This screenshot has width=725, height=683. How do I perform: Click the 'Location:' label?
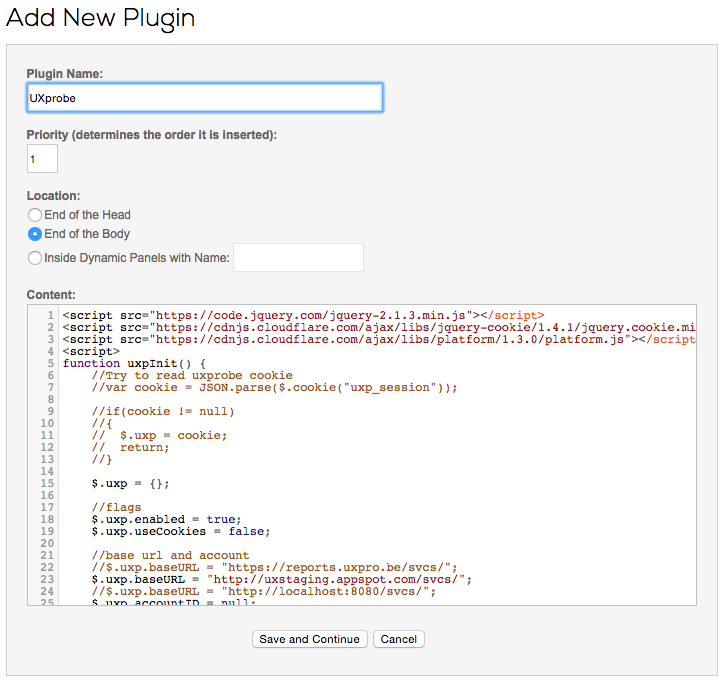54,196
